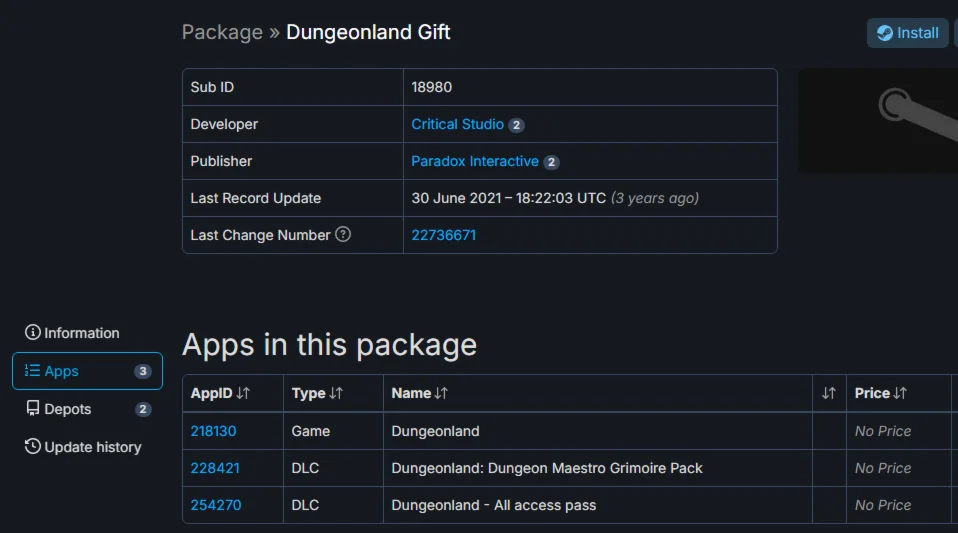Open change number 22736671 link
The width and height of the screenshot is (958, 533).
(443, 235)
